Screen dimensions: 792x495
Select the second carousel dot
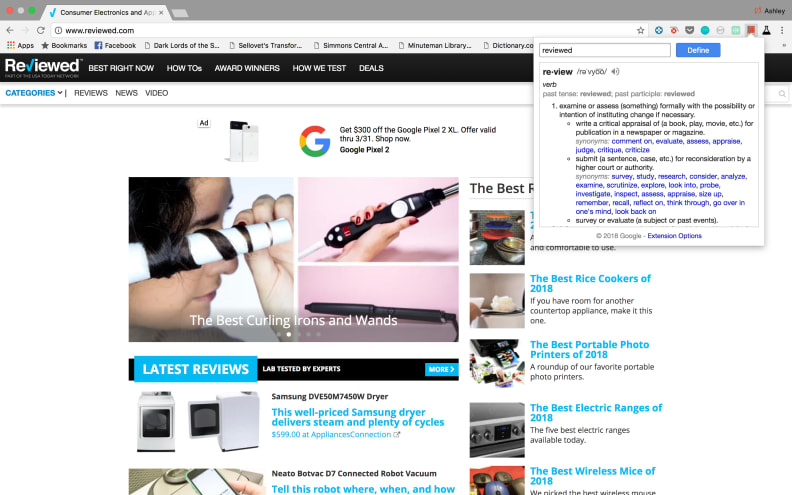click(x=288, y=334)
